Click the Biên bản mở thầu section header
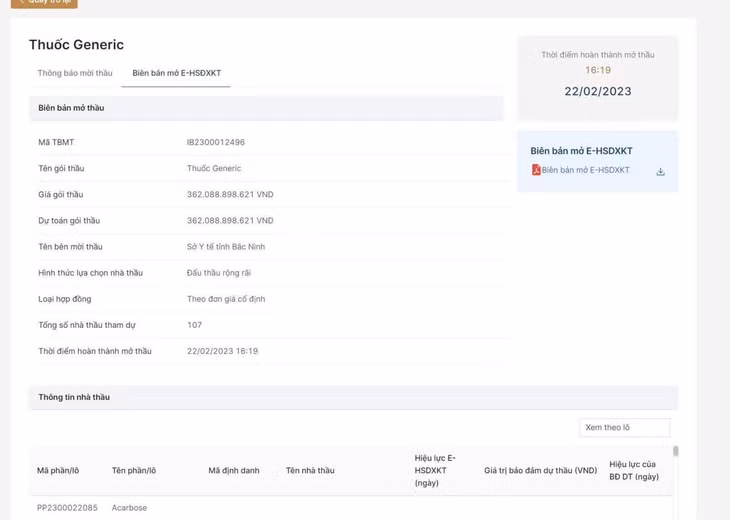This screenshot has width=730, height=520. [x=71, y=107]
